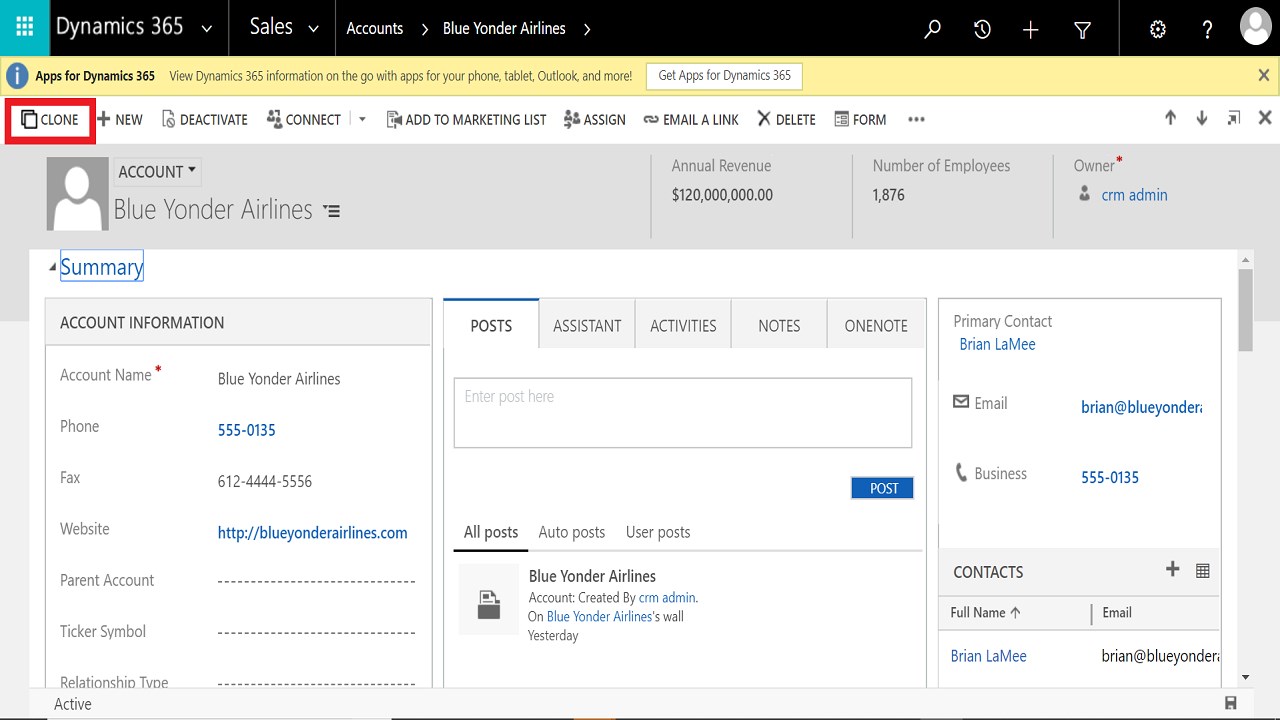Click Get Apps for Dynamics 365 button
Viewport: 1280px width, 720px height.
[x=724, y=76]
